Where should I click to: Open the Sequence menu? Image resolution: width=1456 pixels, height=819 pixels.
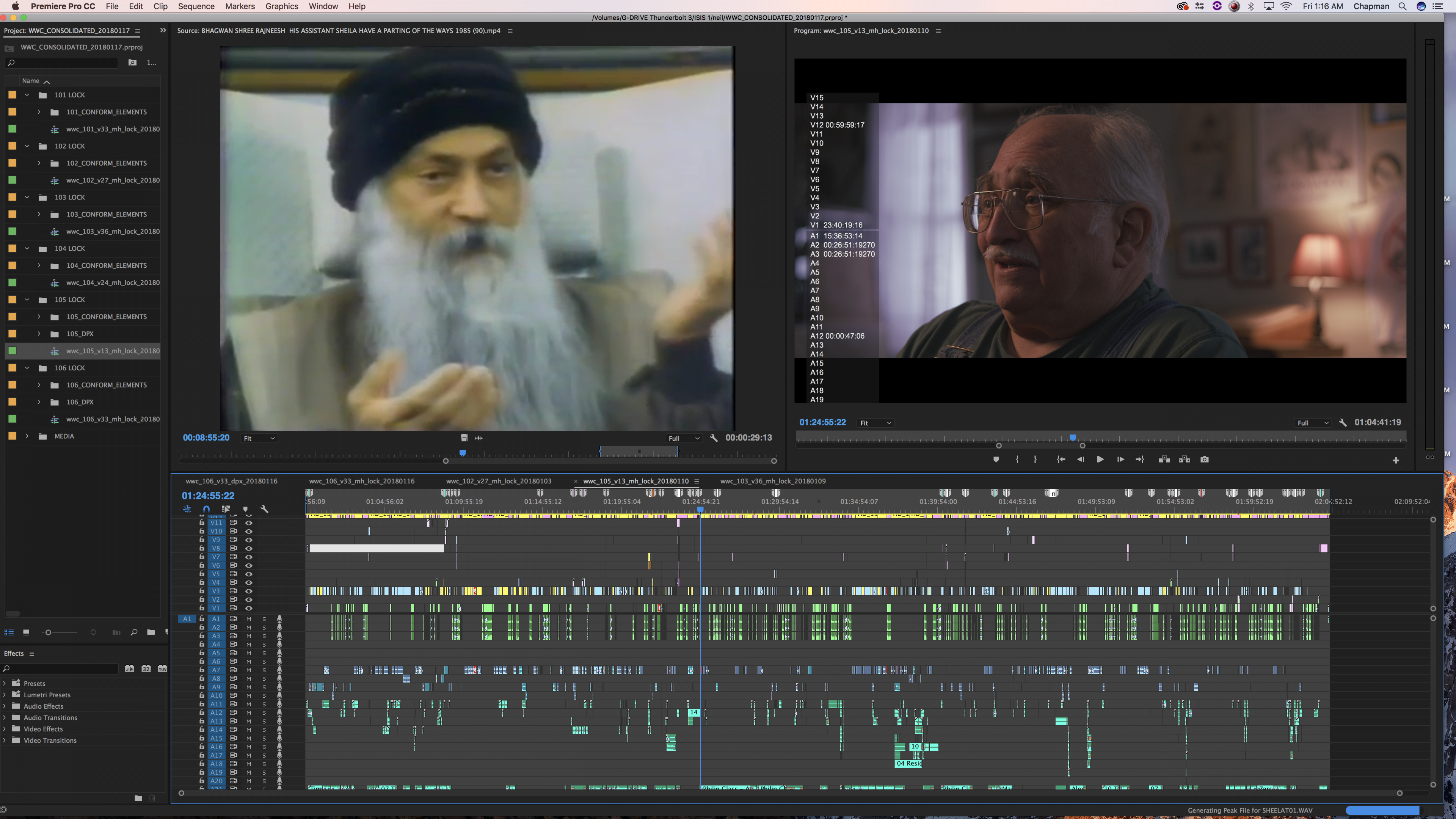point(196,6)
